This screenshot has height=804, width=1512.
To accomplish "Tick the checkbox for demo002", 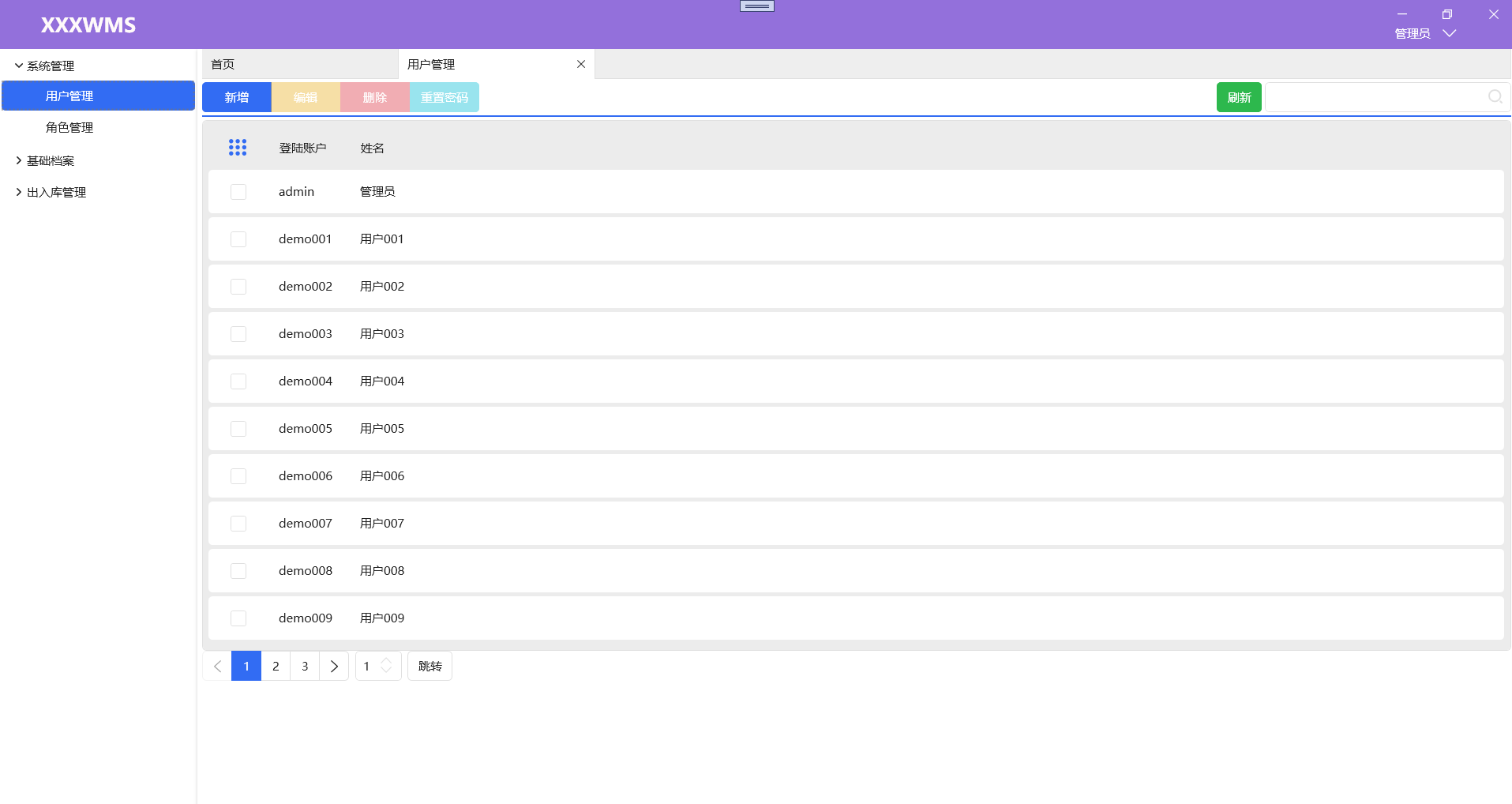I will [x=238, y=287].
